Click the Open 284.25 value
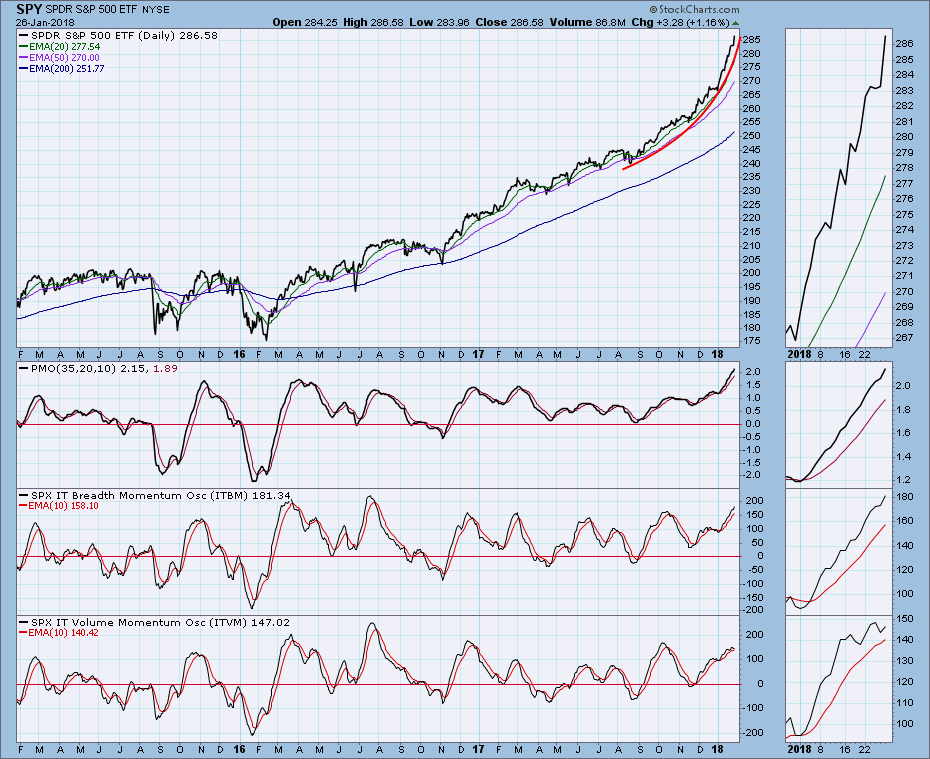This screenshot has height=759, width=930. (305, 23)
